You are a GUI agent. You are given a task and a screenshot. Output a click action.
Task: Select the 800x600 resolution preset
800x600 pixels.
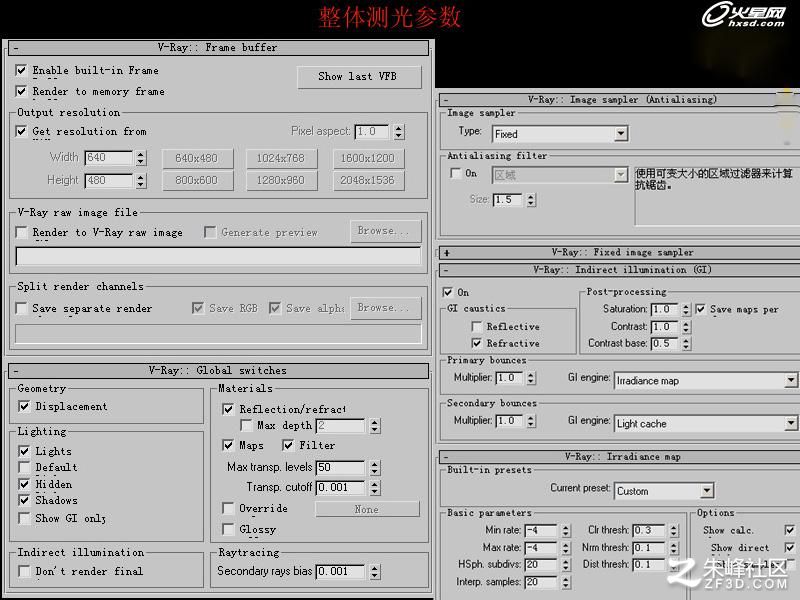[x=197, y=181]
